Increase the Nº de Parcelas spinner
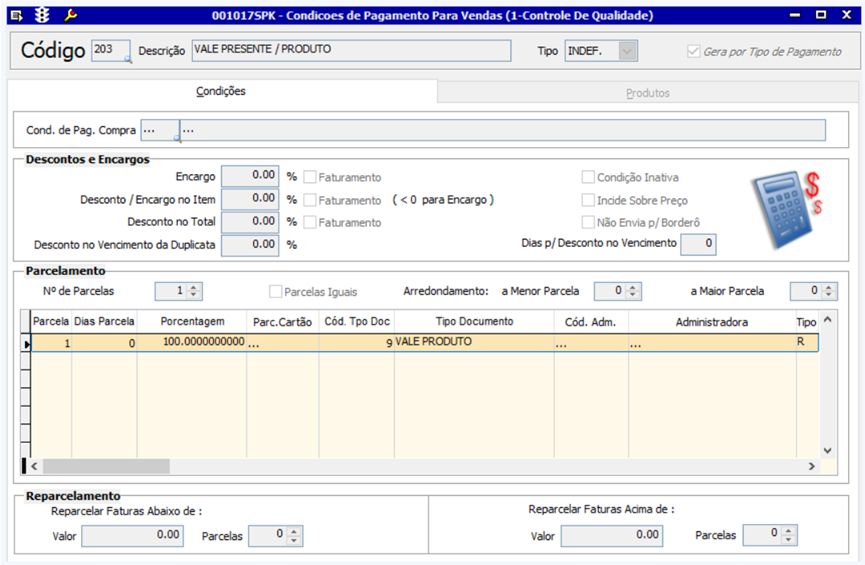This screenshot has width=865, height=565. pyautogui.click(x=194, y=287)
